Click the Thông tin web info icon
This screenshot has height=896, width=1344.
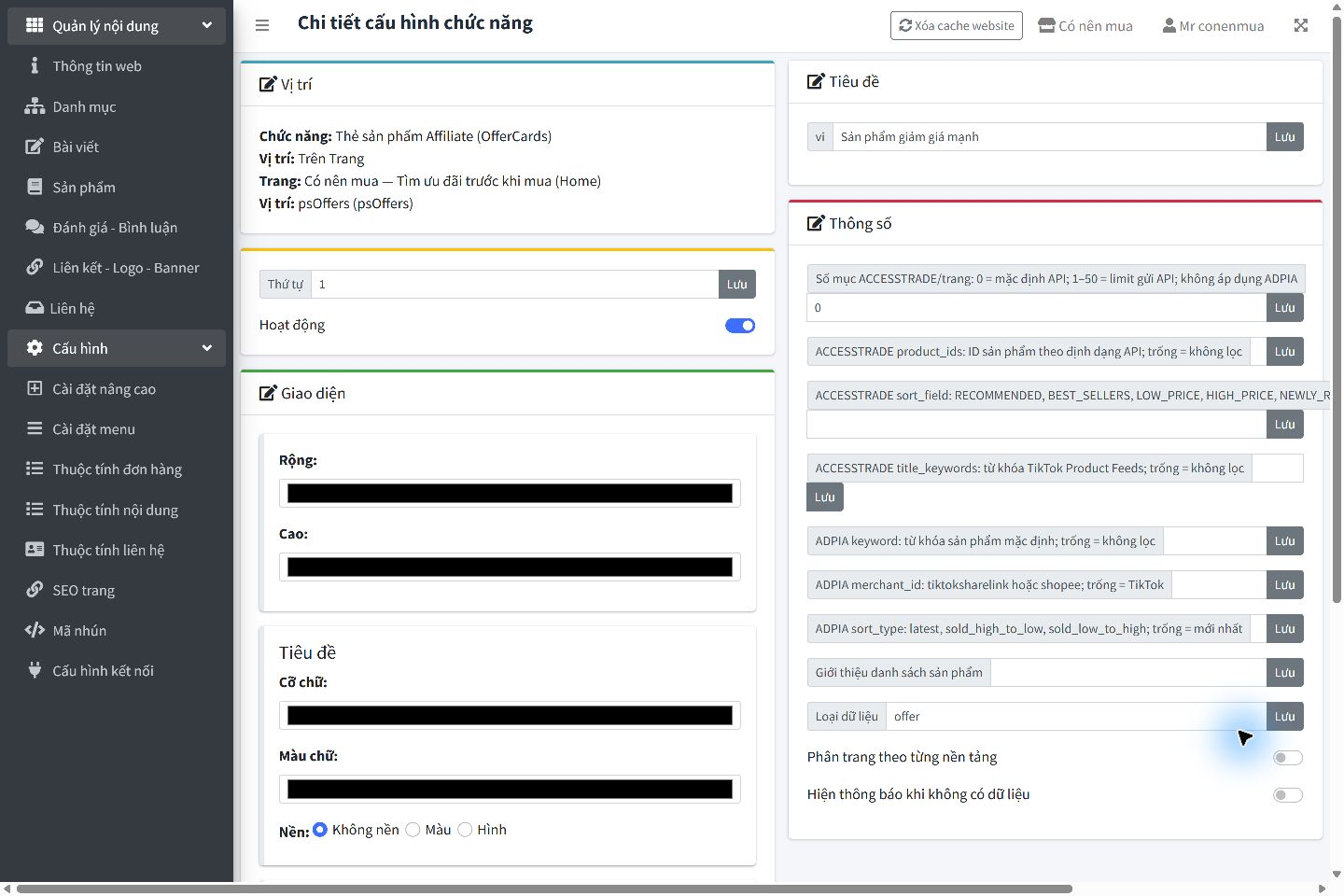pyautogui.click(x=35, y=65)
